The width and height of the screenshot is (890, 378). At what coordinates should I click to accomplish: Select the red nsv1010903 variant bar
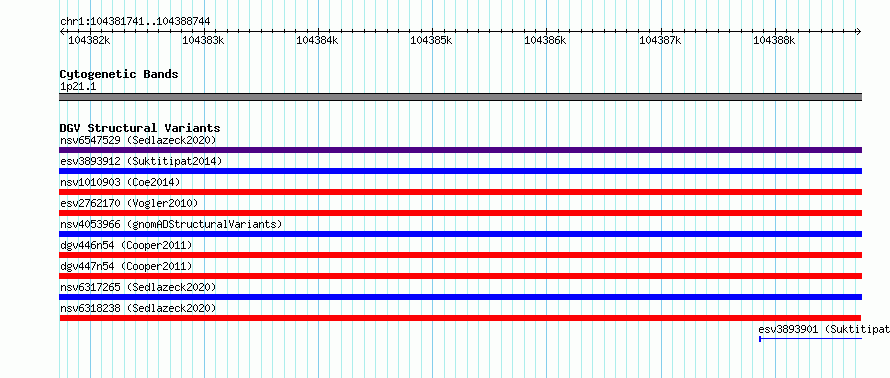coord(460,192)
